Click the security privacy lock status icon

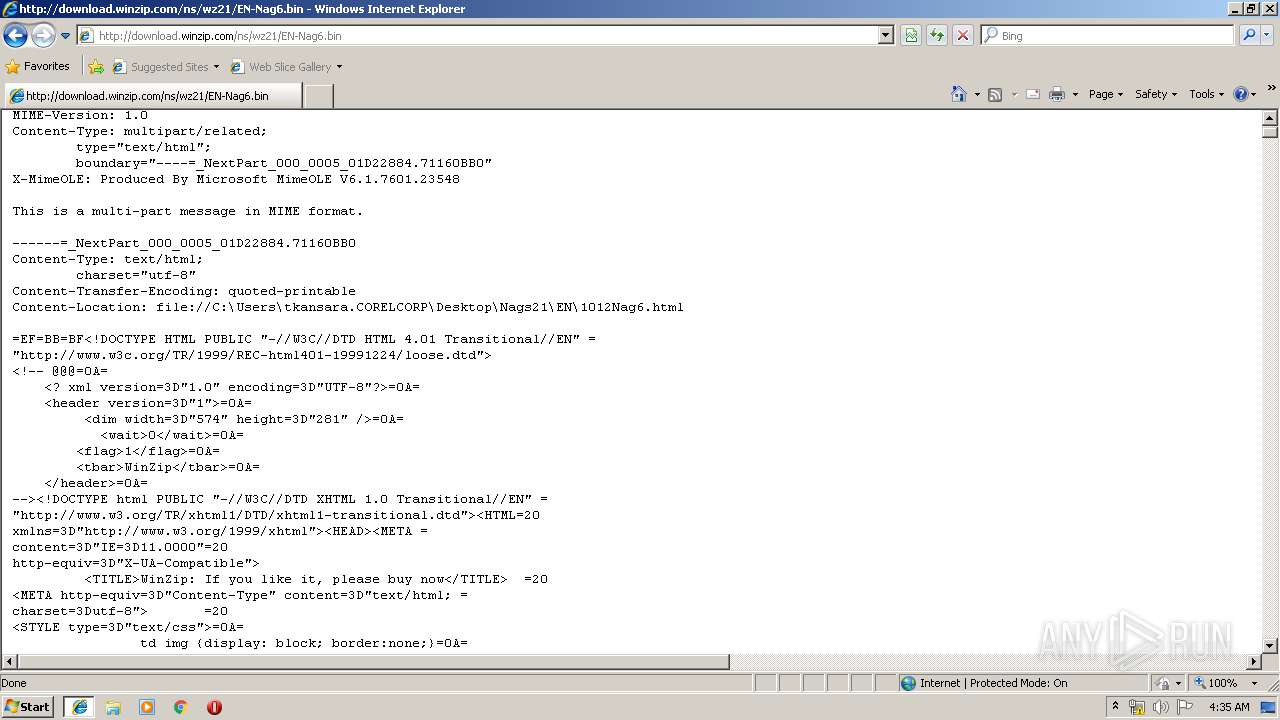1163,683
